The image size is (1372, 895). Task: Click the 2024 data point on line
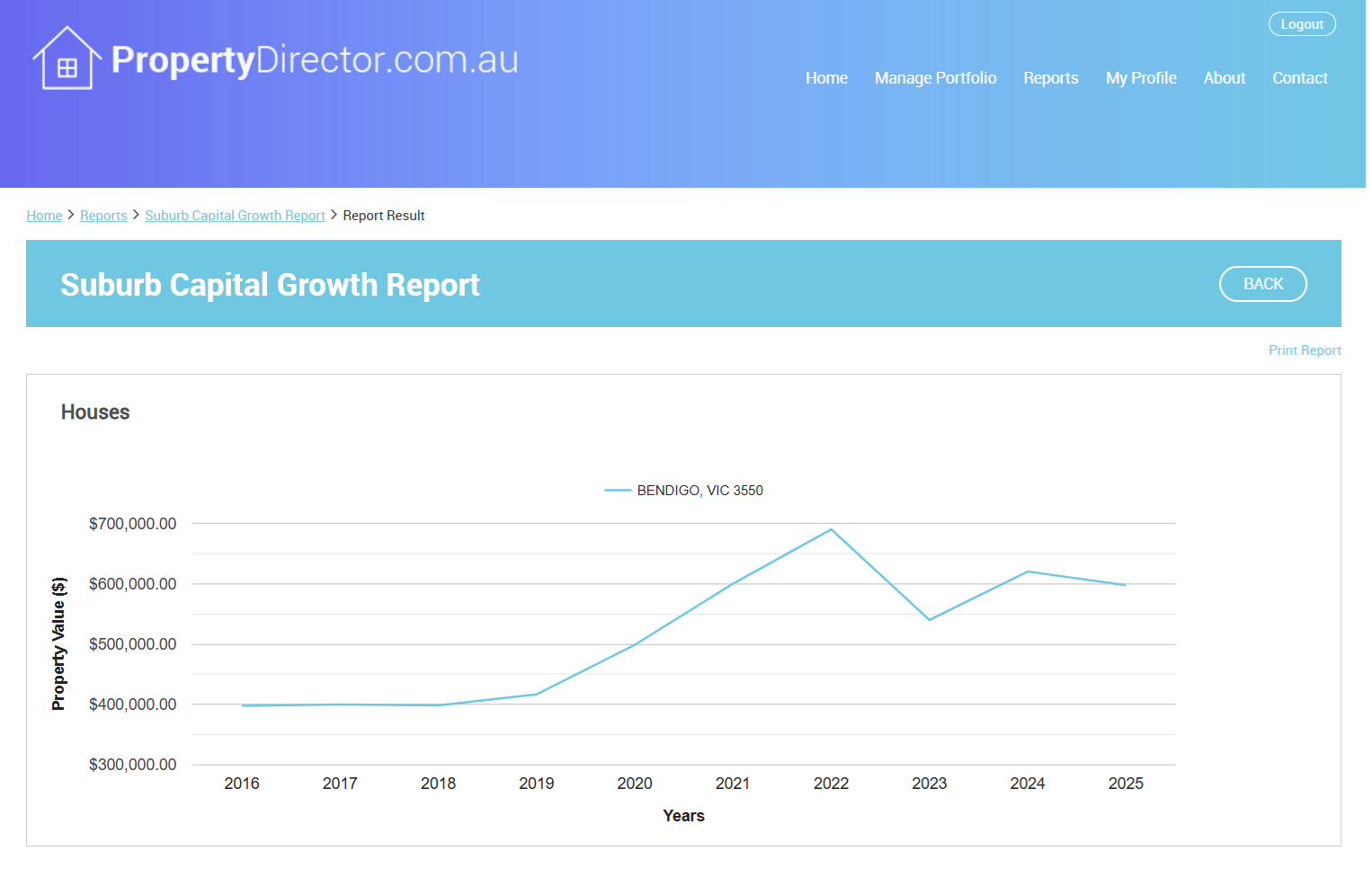click(1027, 572)
